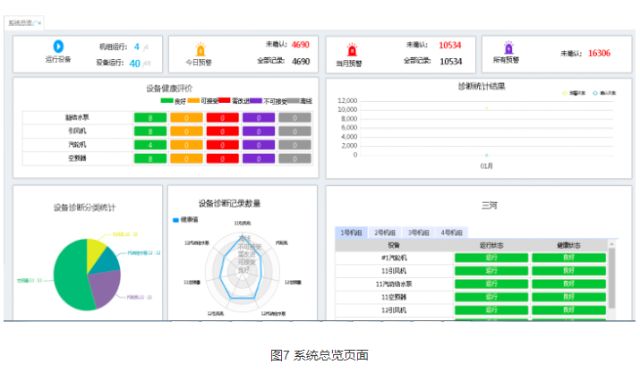
Task: Switch to the 2号机组 tab
Action: click(385, 233)
